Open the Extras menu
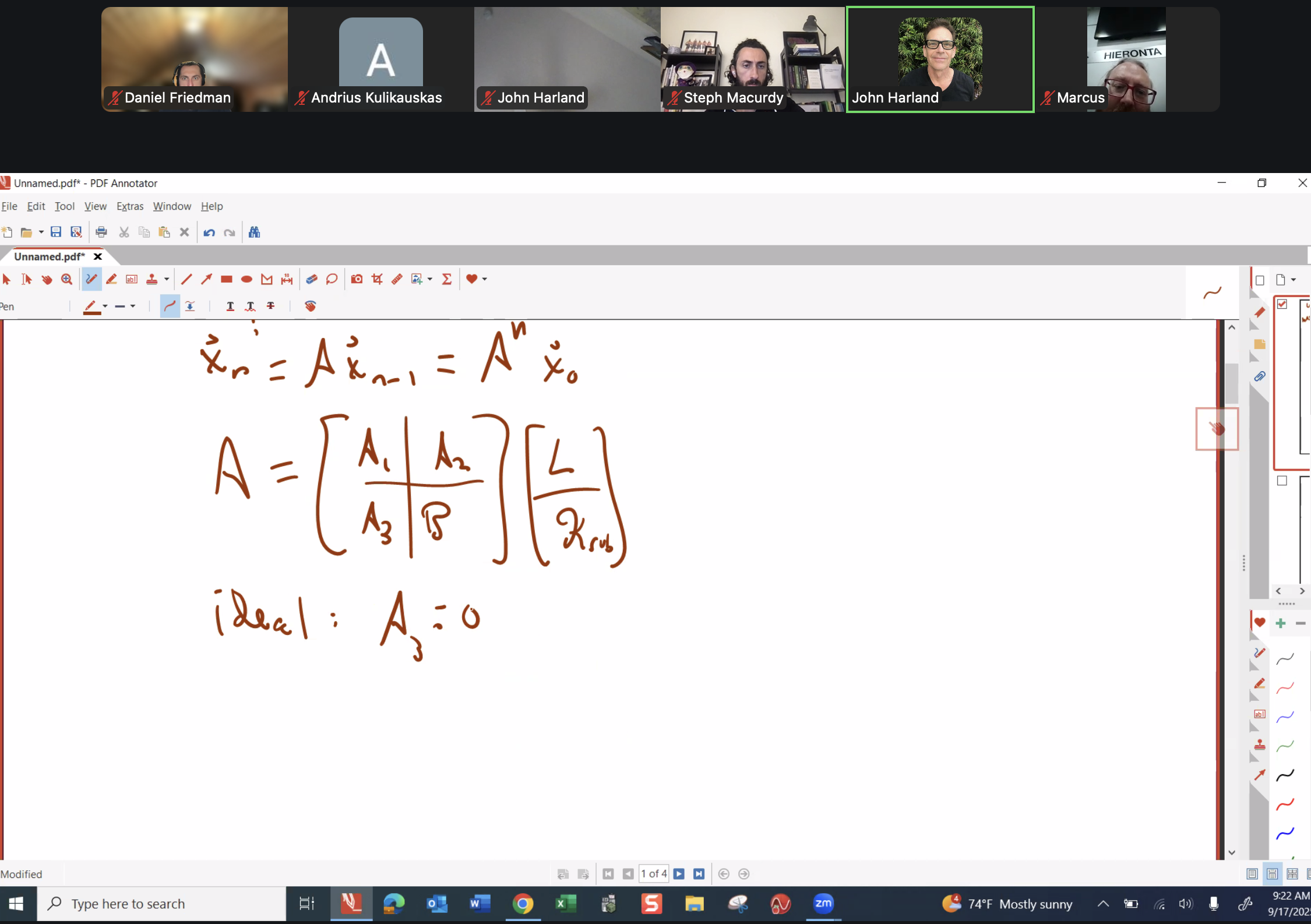1311x924 pixels. point(129,206)
